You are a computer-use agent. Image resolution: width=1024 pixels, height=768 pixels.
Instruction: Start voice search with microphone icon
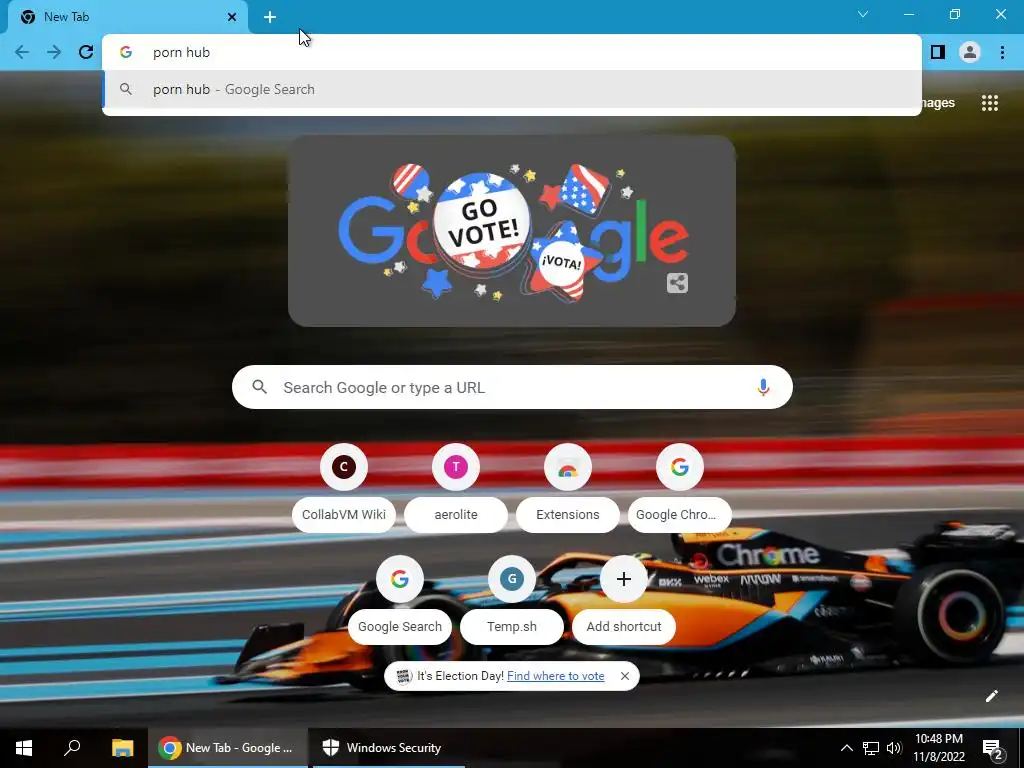pyautogui.click(x=763, y=387)
